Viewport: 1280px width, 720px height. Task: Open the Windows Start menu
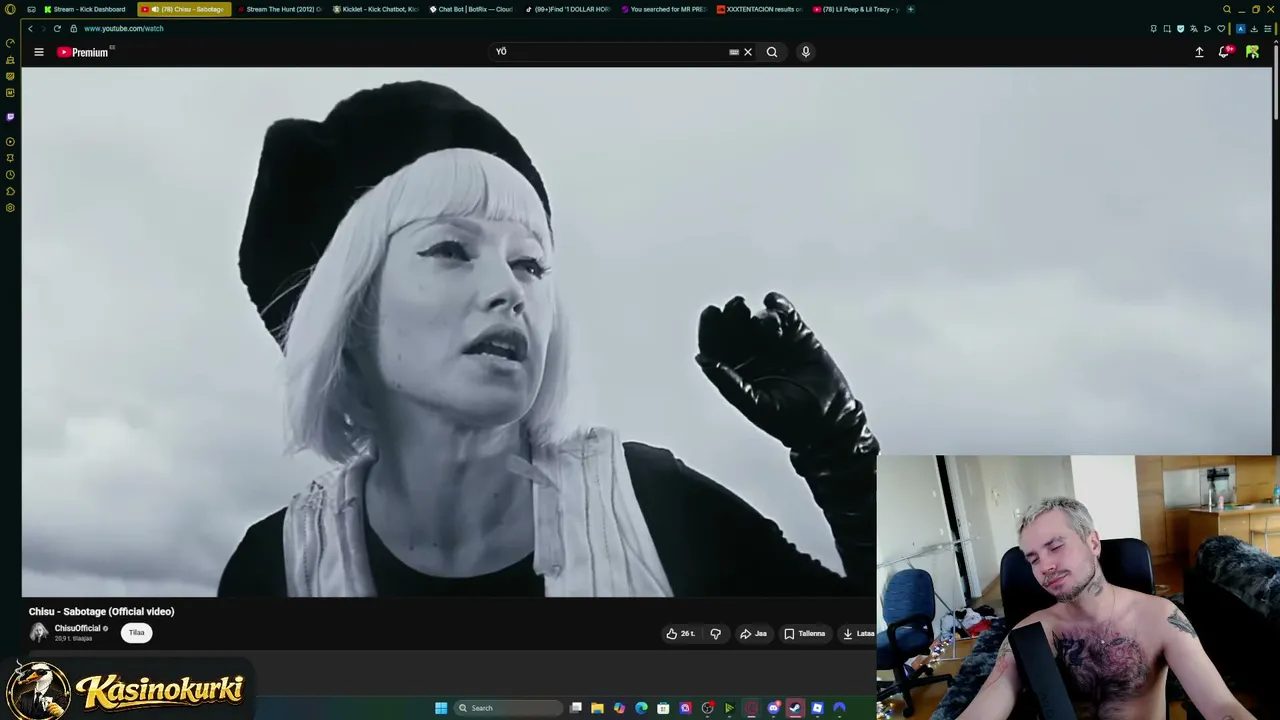point(441,708)
